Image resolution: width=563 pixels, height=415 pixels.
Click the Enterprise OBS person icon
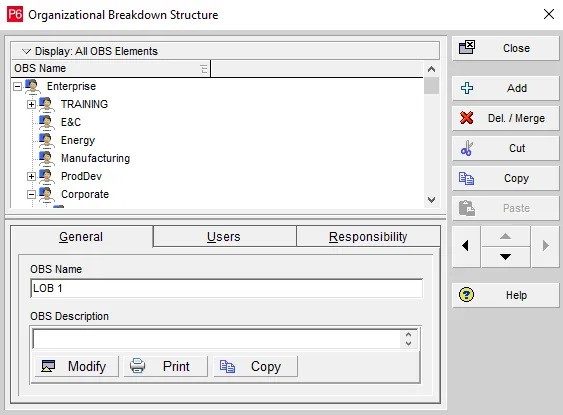(32, 86)
